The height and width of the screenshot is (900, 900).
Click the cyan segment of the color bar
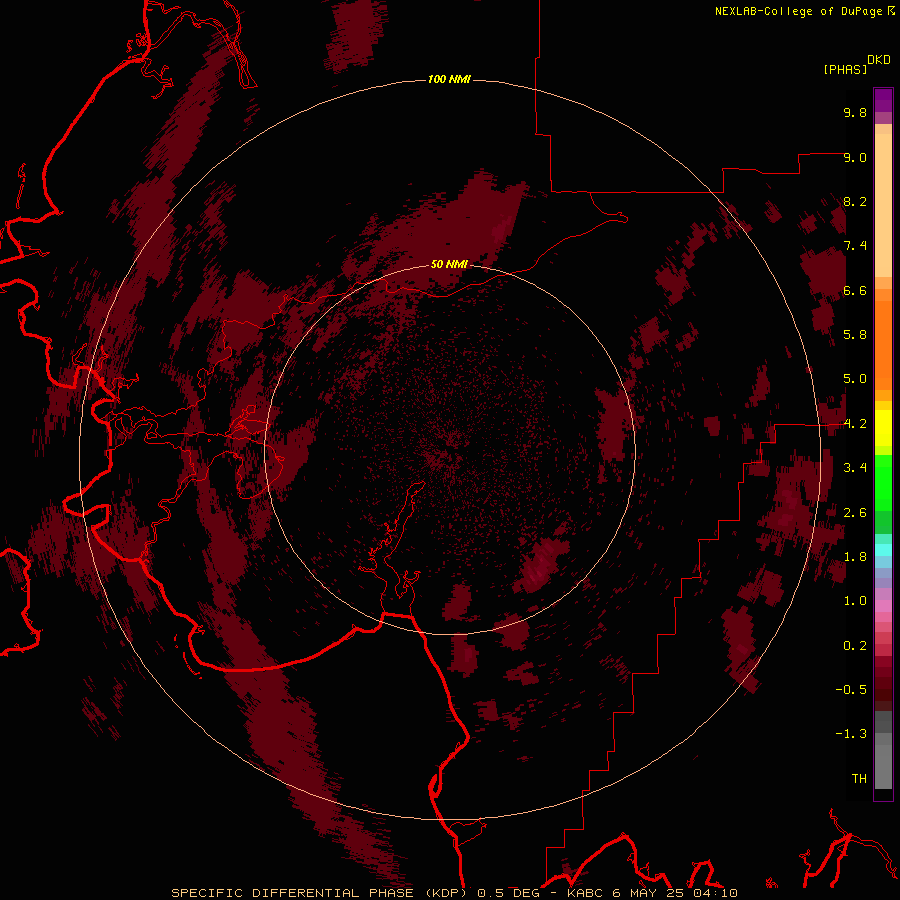pos(883,550)
